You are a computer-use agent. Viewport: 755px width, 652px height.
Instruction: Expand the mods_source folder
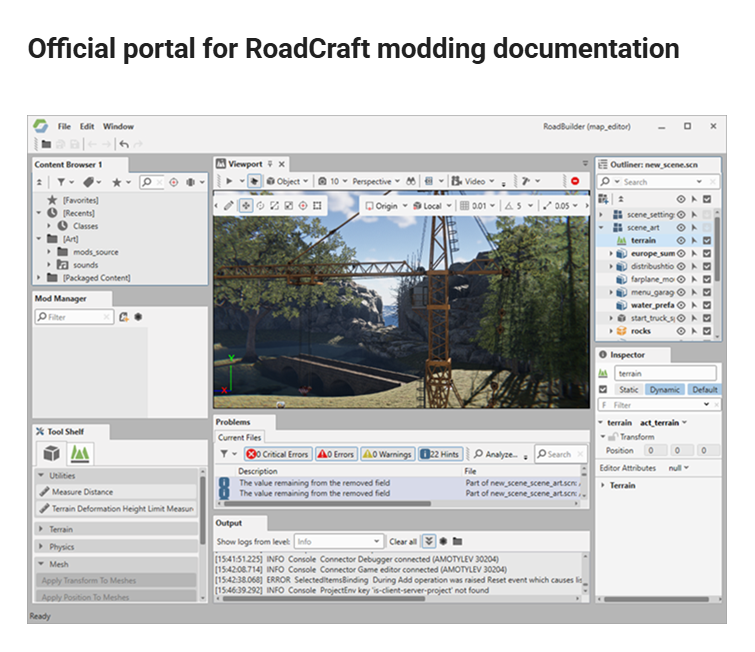(49, 252)
